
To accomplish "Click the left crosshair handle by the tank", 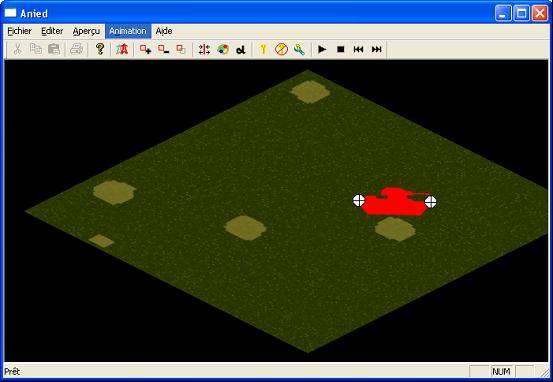I will coord(359,200).
